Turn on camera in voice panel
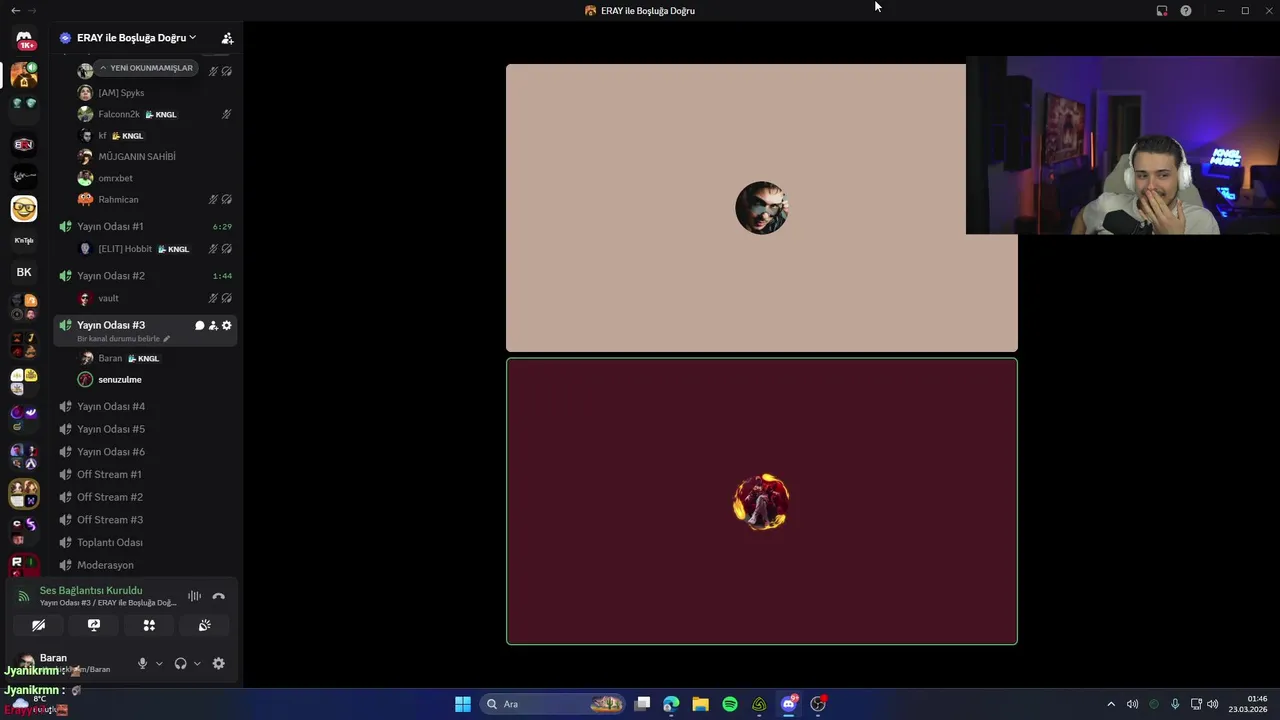1280x720 pixels. [x=39, y=625]
